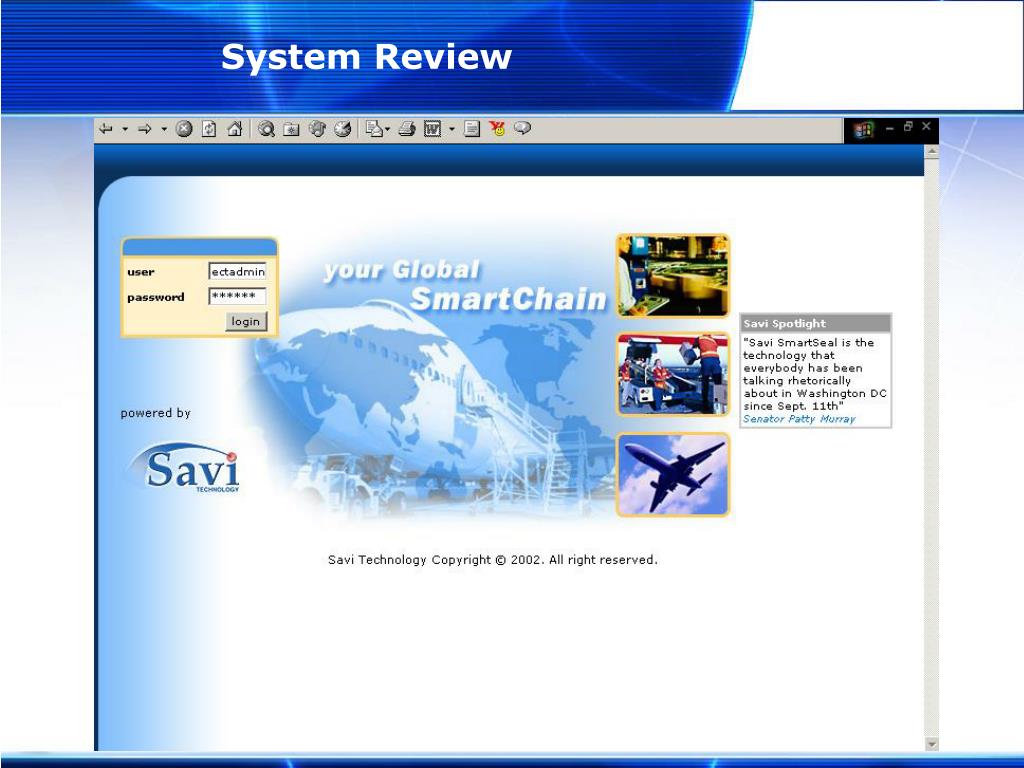Screen dimensions: 1024x768
Task: Minimize the browser window
Action: click(x=889, y=128)
